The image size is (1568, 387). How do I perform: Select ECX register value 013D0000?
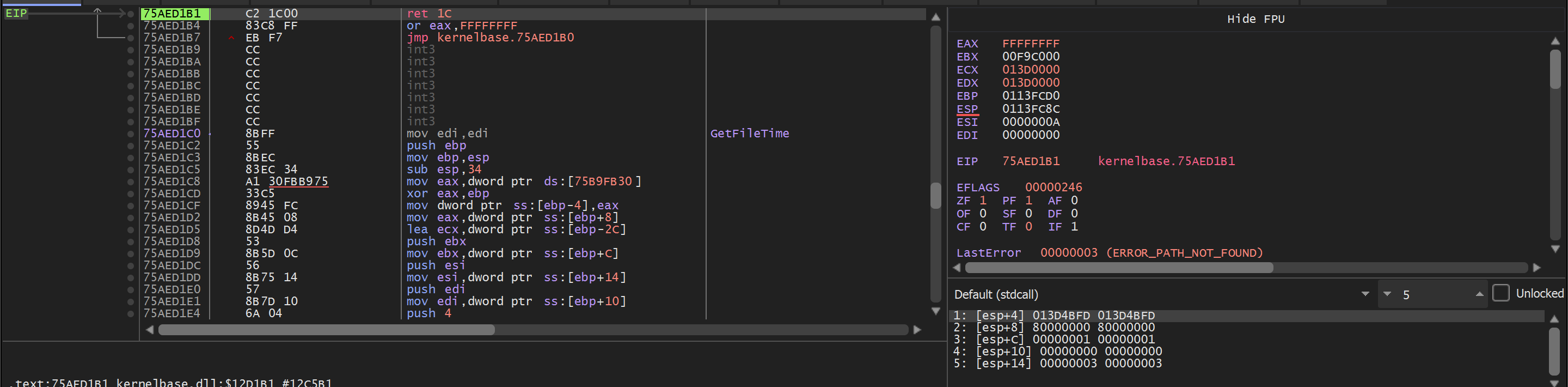1031,69
